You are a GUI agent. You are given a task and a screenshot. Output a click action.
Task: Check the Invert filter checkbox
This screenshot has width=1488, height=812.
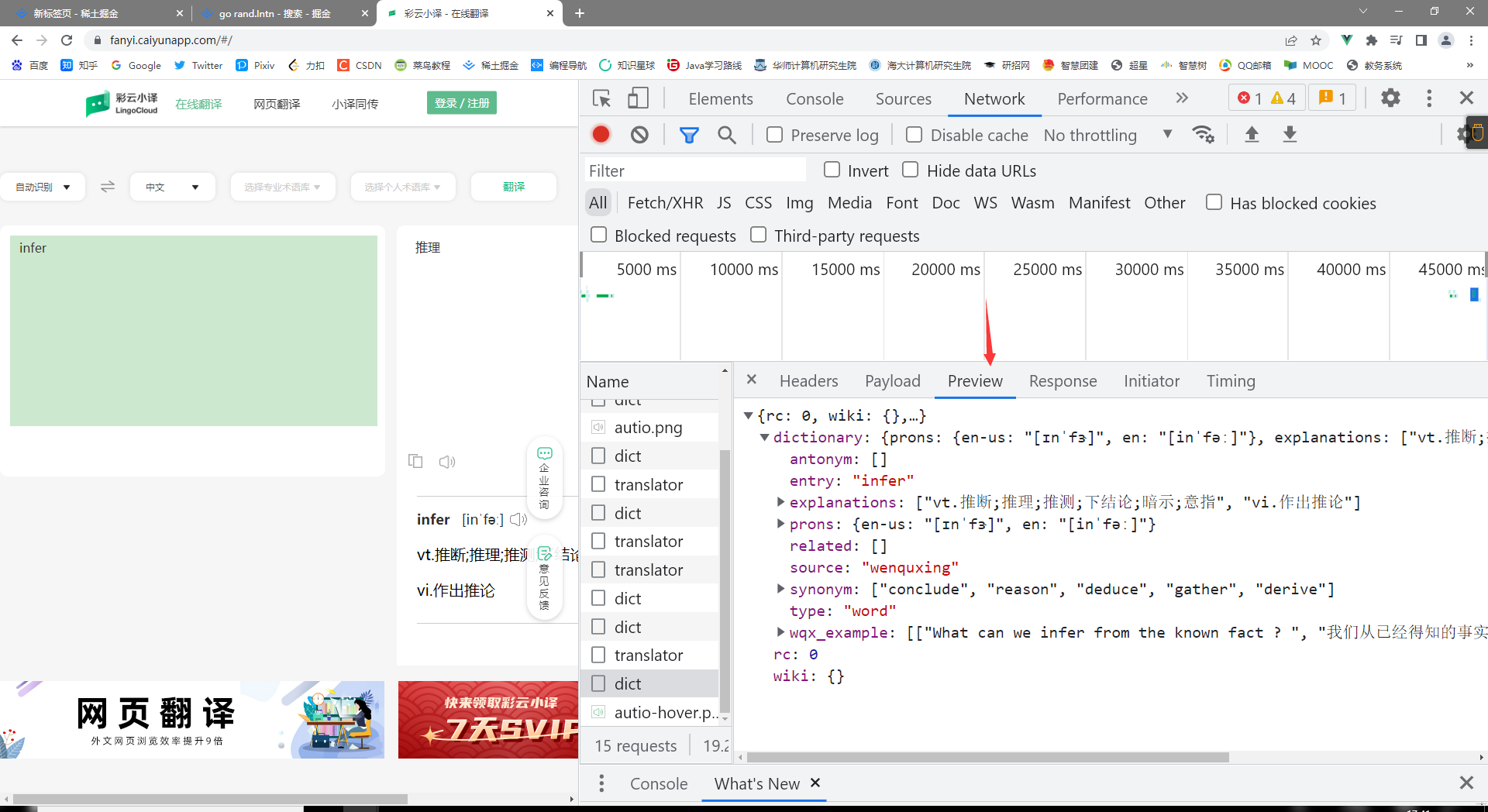click(832, 170)
